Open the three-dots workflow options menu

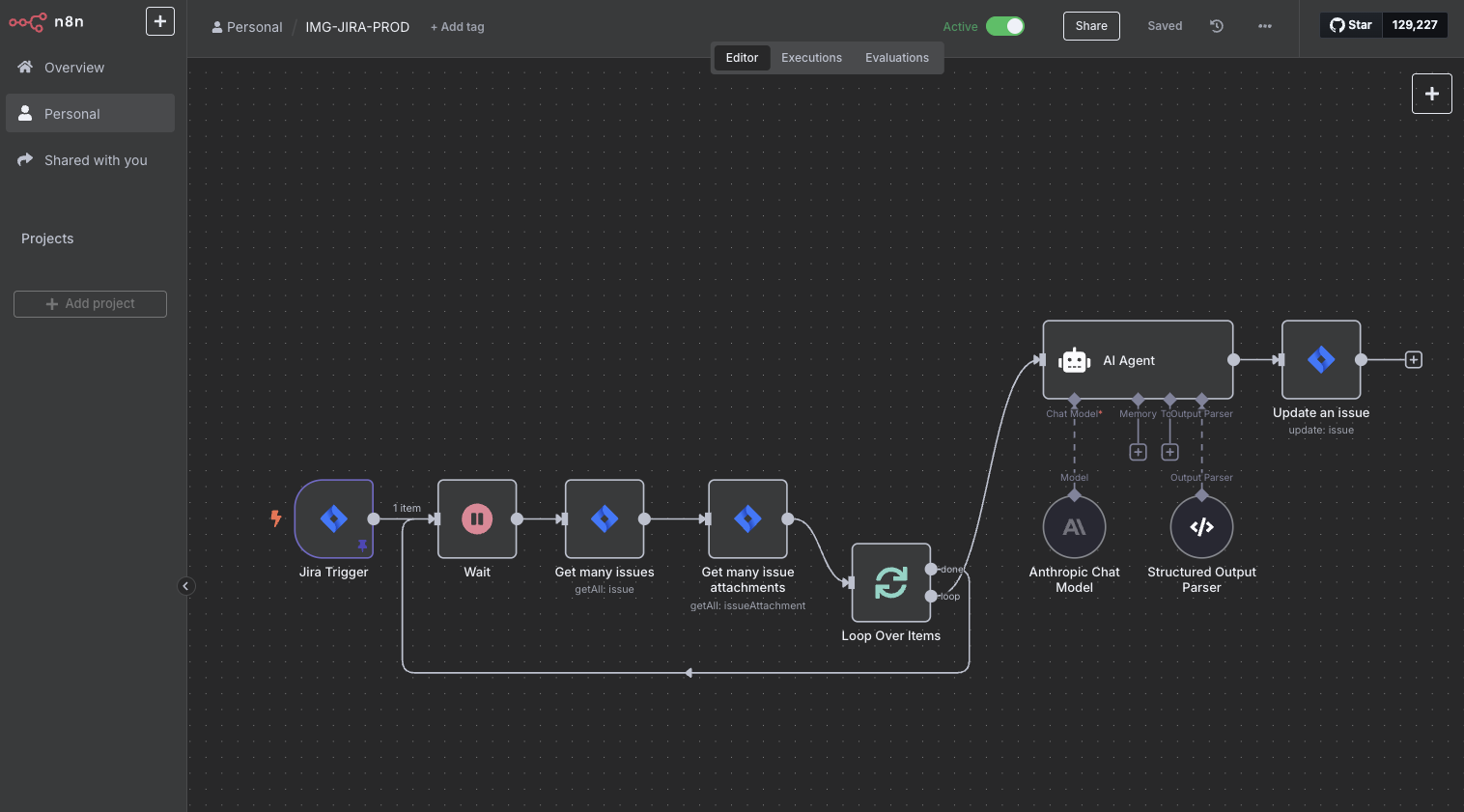(x=1265, y=26)
